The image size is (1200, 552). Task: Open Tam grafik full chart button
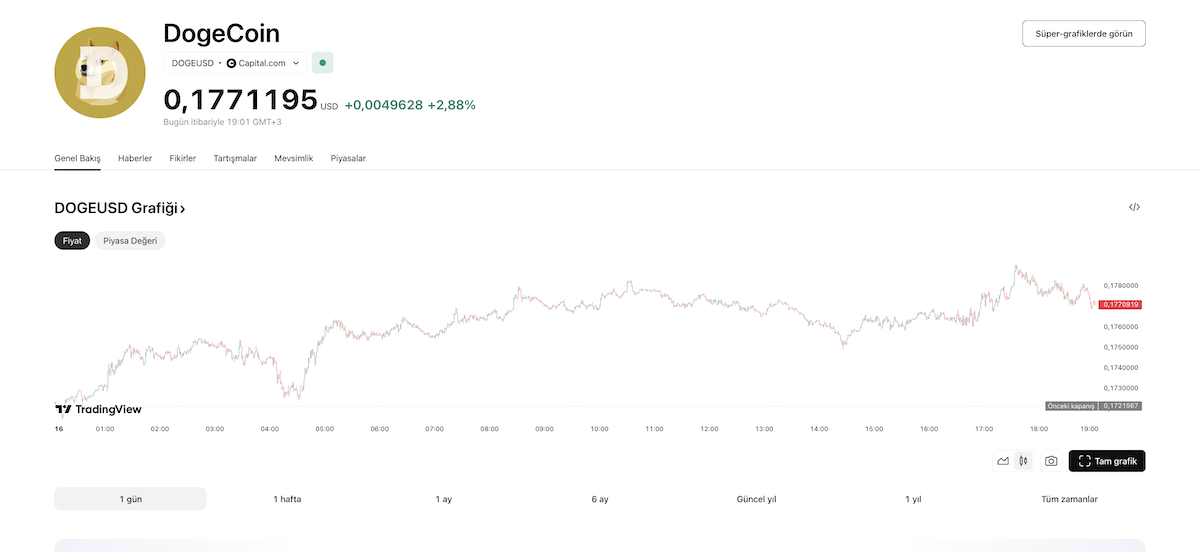pos(1107,461)
